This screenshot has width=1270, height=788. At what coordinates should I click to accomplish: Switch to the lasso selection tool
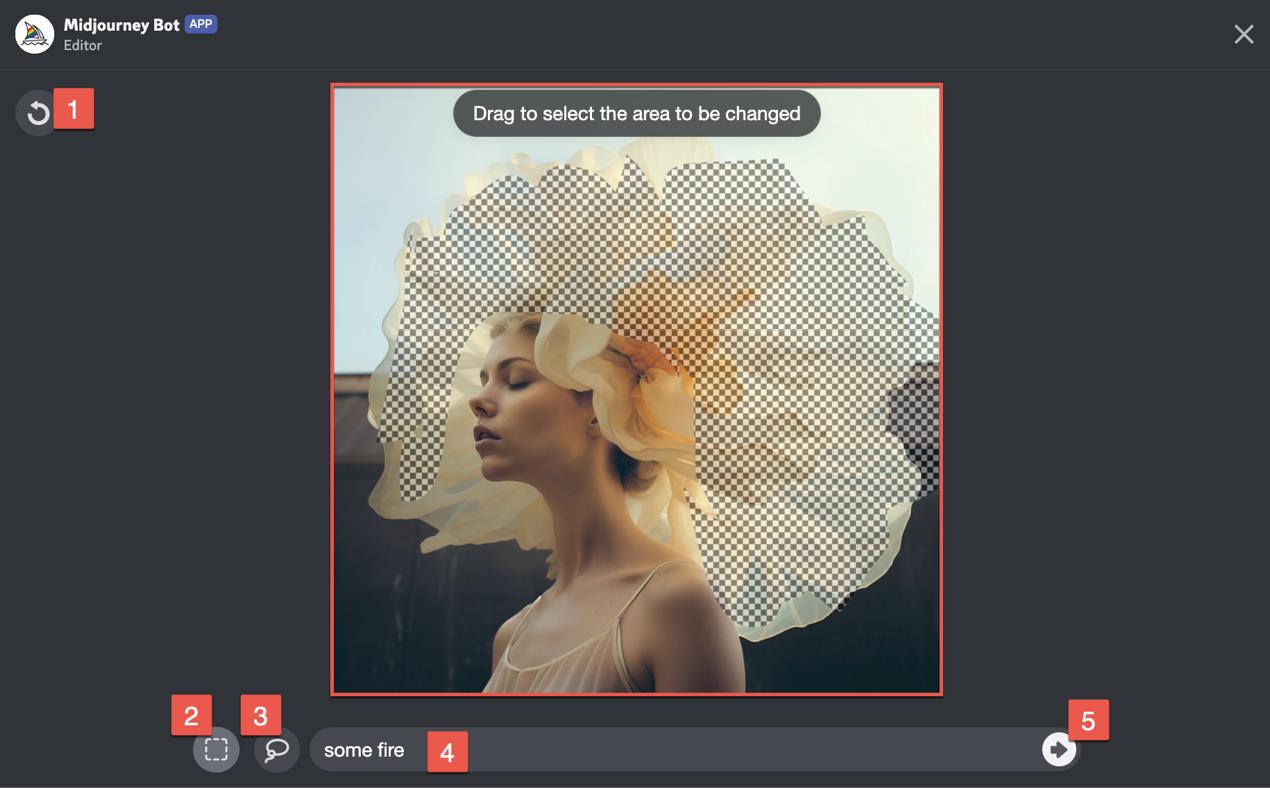tap(277, 750)
